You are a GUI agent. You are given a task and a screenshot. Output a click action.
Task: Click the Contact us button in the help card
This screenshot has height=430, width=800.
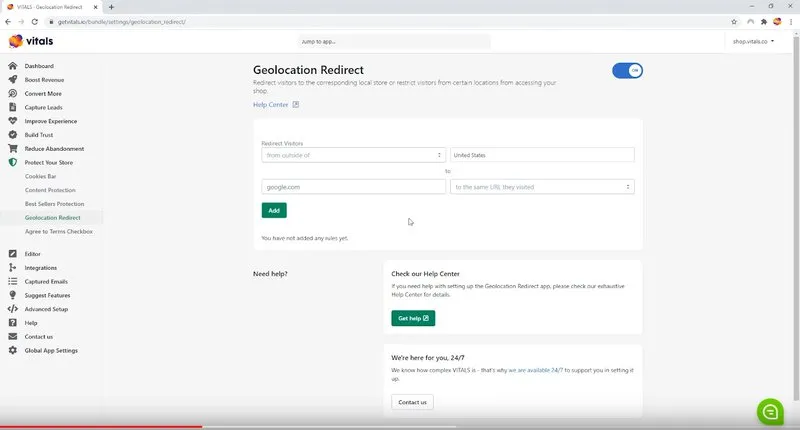coord(412,402)
